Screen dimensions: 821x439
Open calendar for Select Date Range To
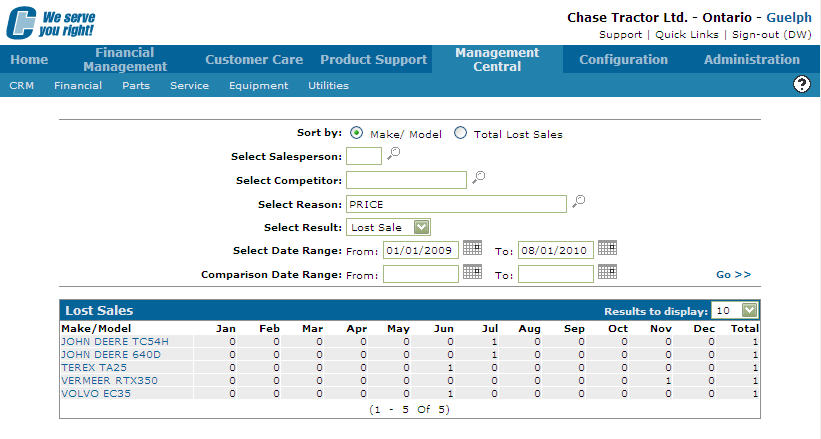607,248
